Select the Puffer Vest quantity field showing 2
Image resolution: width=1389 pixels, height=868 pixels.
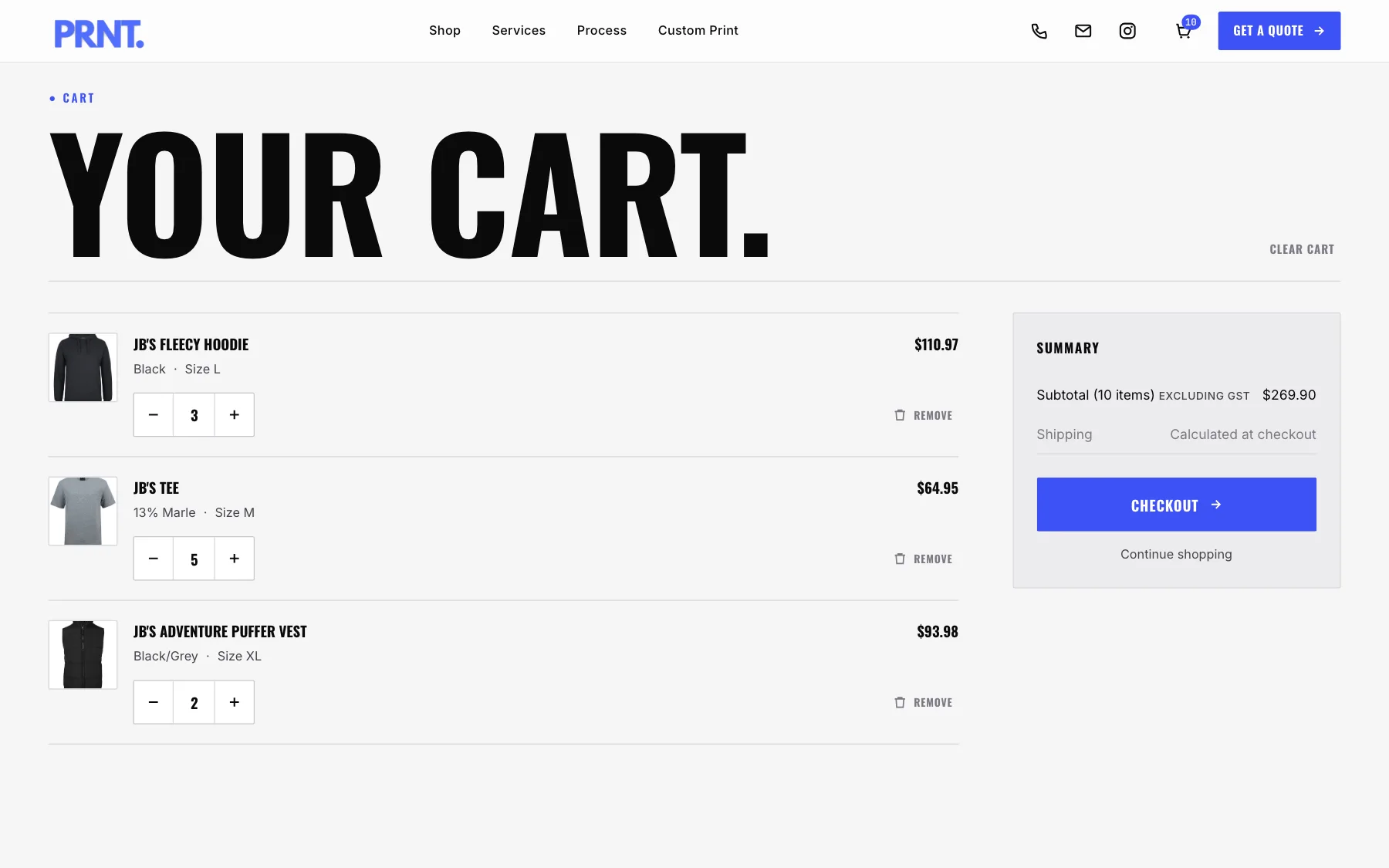coord(194,702)
